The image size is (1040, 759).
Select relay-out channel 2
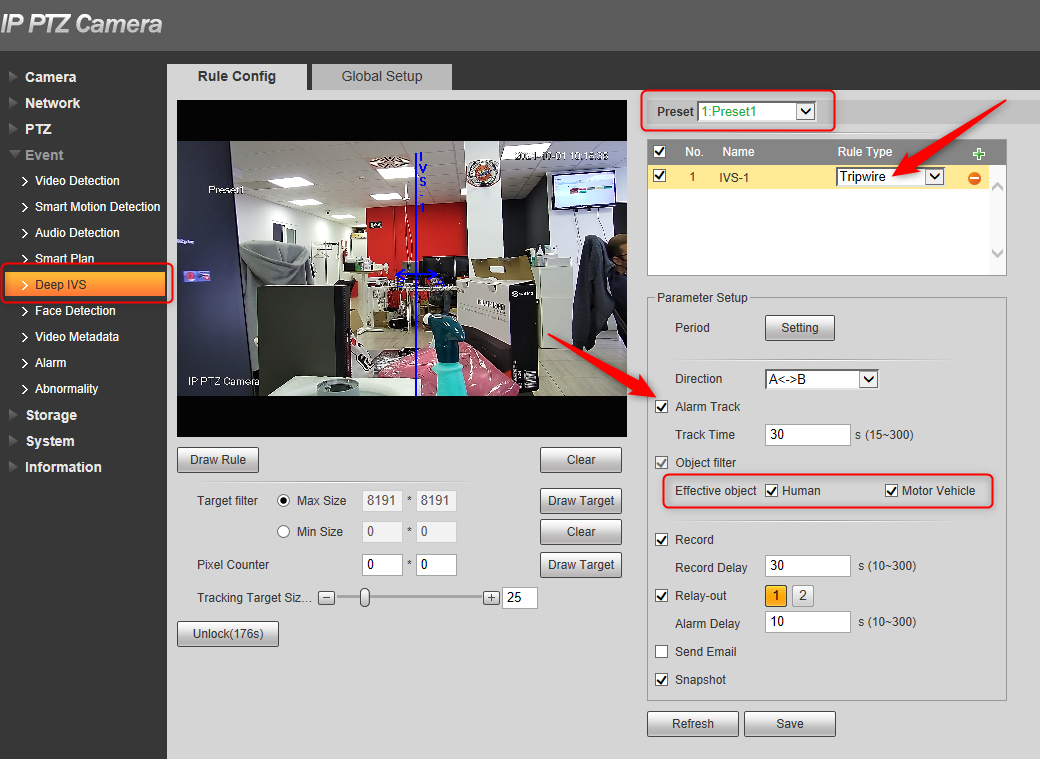click(801, 595)
